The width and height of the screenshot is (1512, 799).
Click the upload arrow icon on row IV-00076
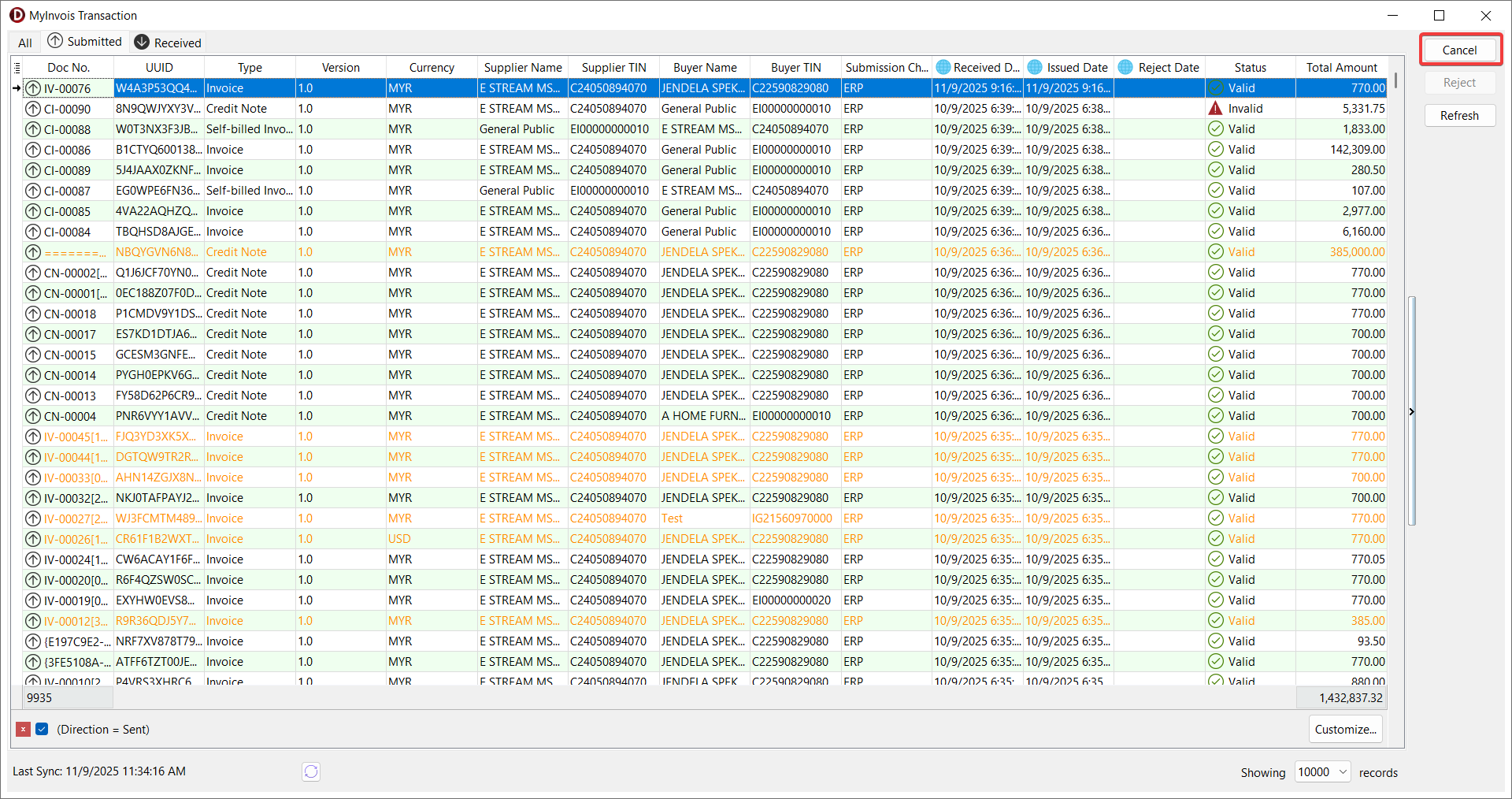pyautogui.click(x=33, y=88)
